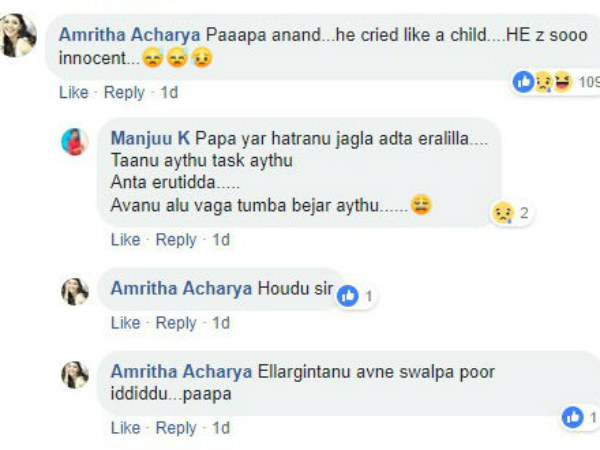
Task: Reply to the 'Houdu sir' comment
Action: [x=176, y=323]
